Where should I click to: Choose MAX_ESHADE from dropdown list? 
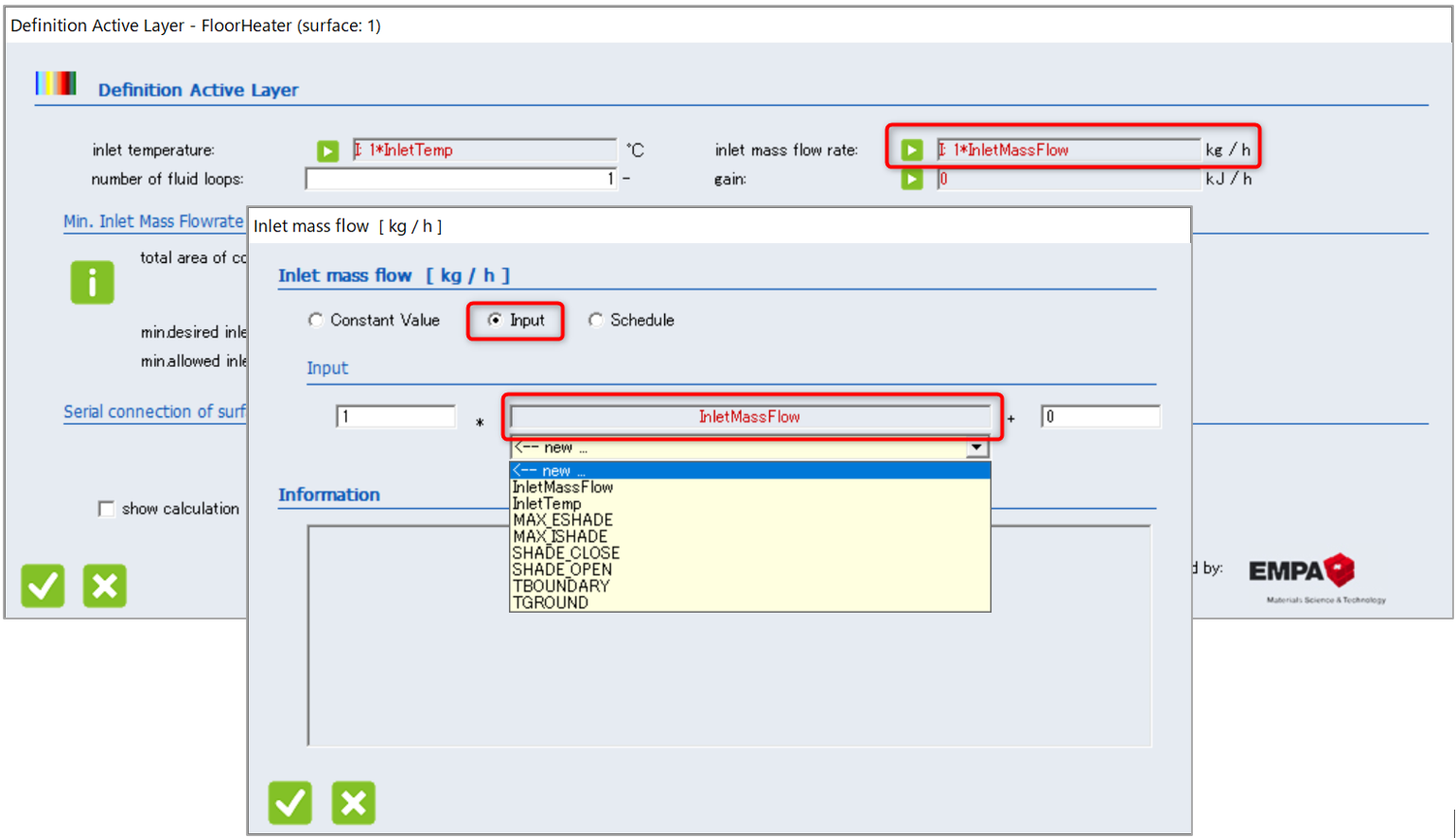749,520
